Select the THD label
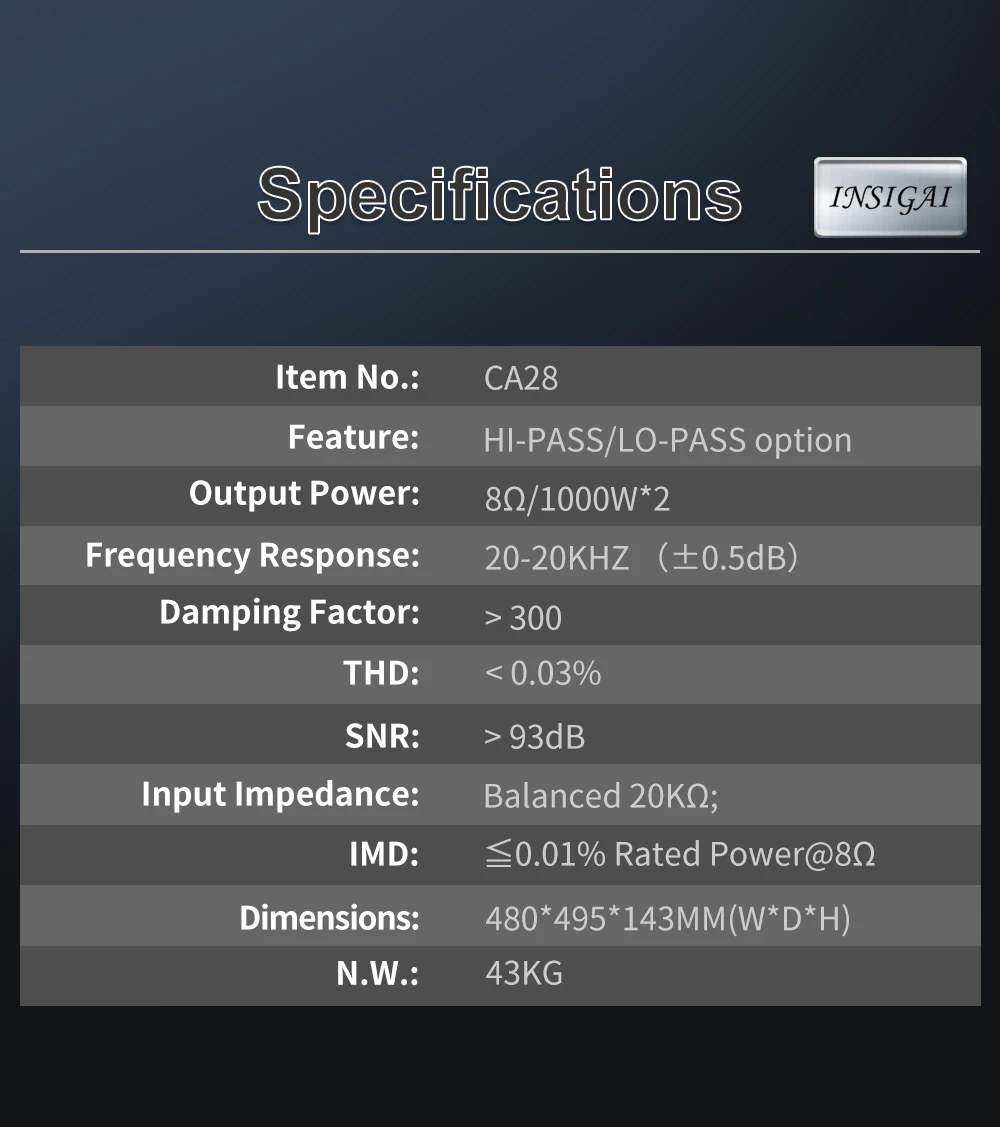The image size is (1000, 1127). 381,673
